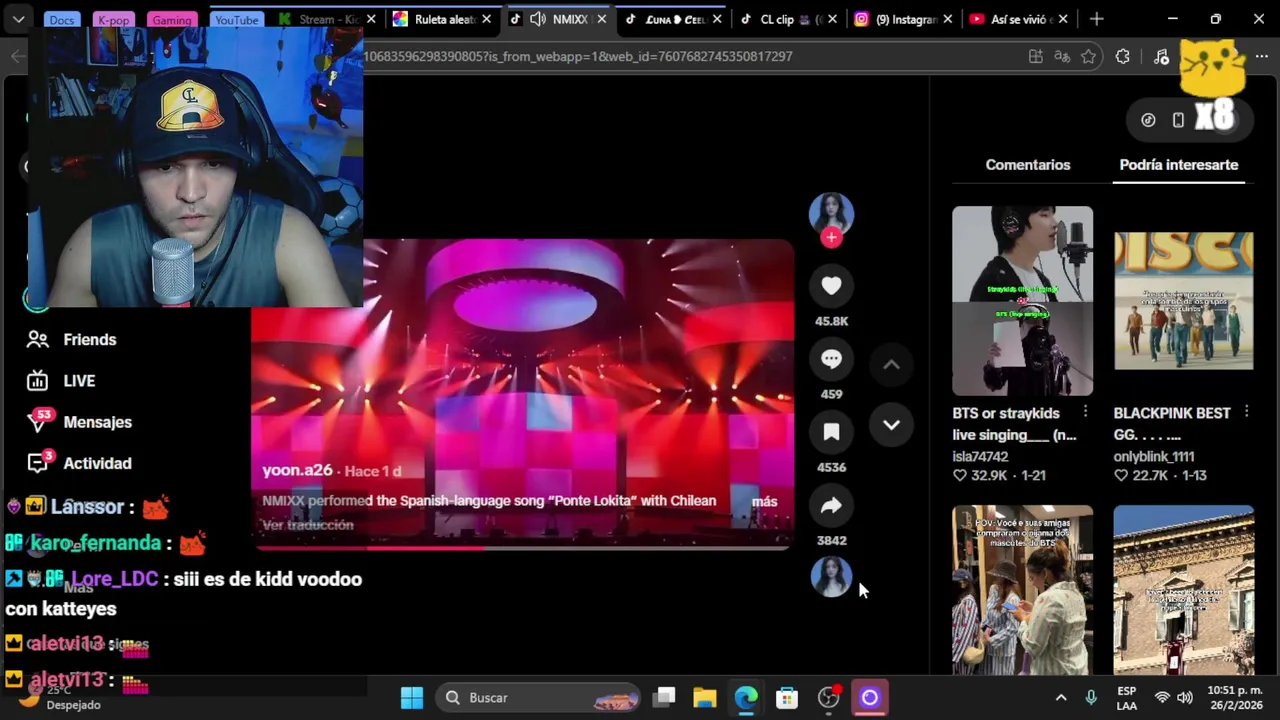Open the browser extensions puzzle icon
Viewport: 1280px width, 720px height.
pyautogui.click(x=1123, y=57)
